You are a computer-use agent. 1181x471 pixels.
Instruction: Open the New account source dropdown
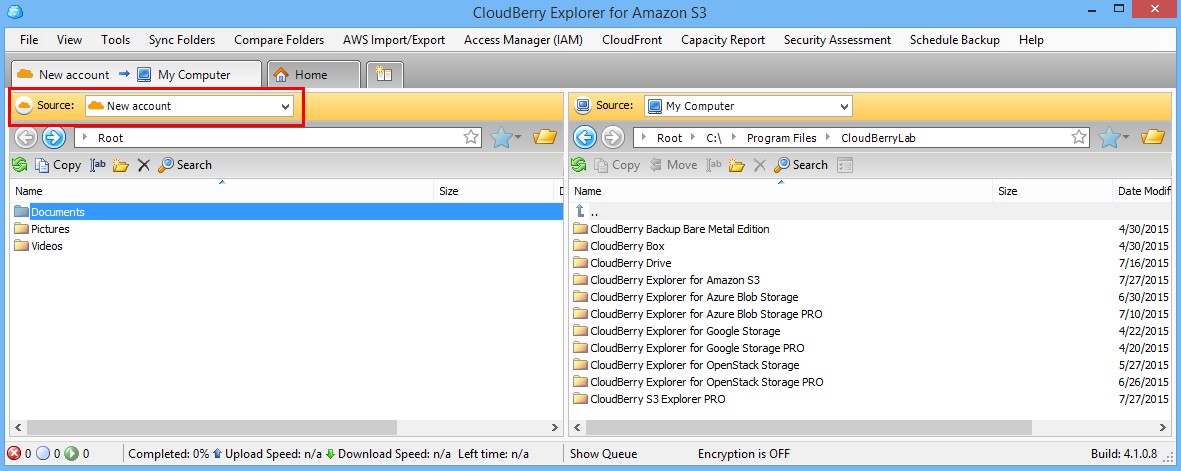[285, 106]
